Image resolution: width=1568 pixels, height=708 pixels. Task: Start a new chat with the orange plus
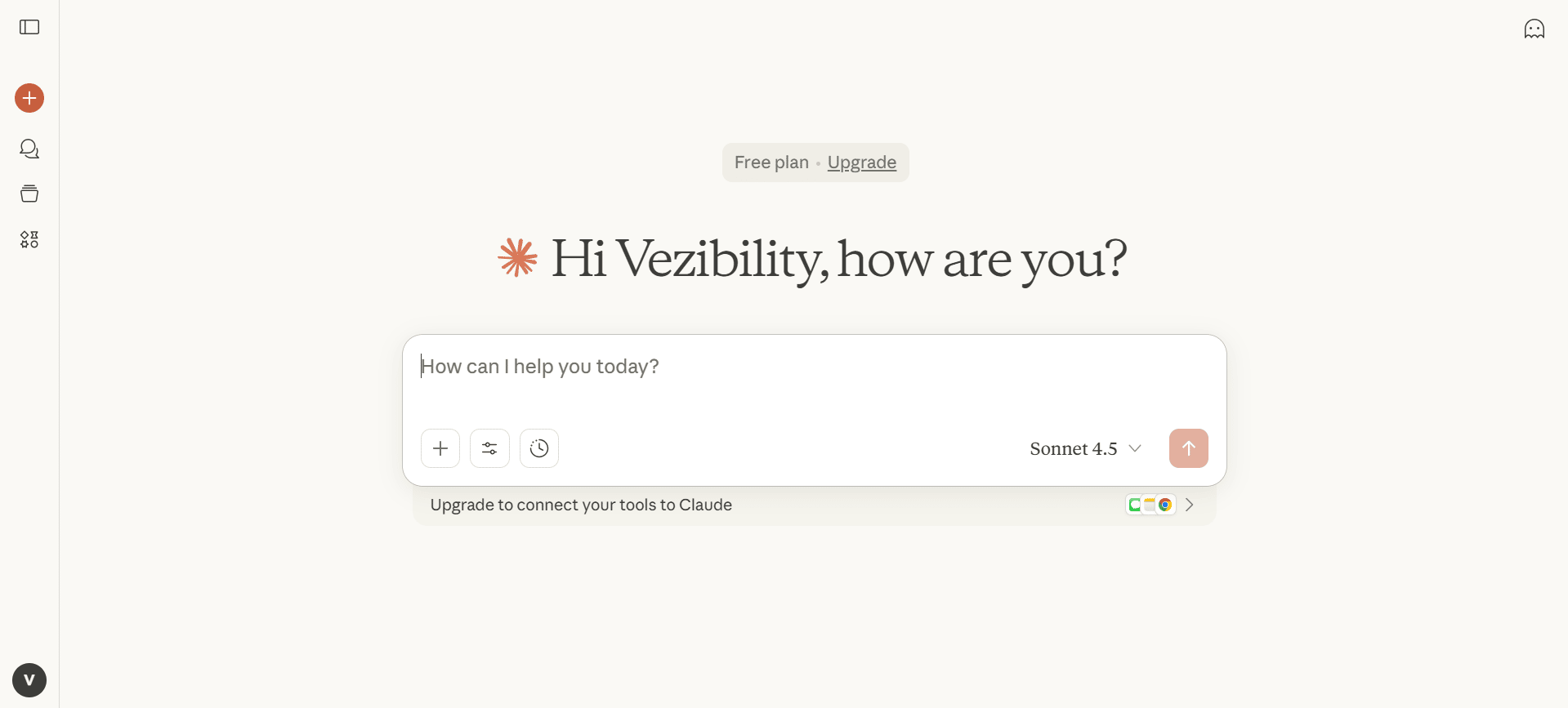(29, 98)
